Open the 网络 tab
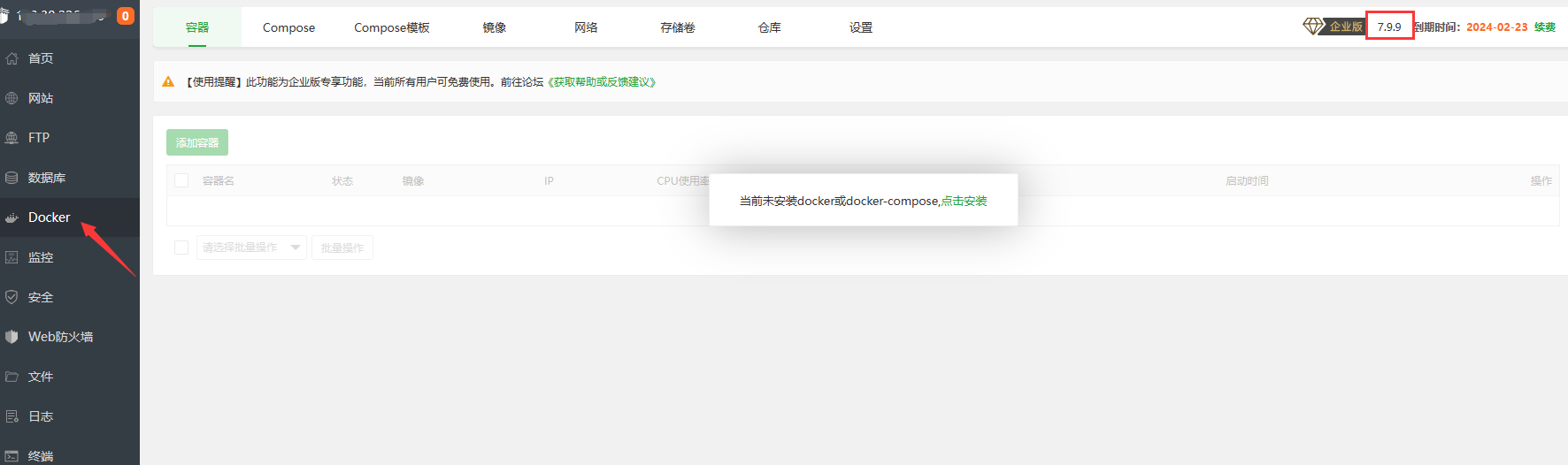The image size is (1568, 465). click(586, 27)
